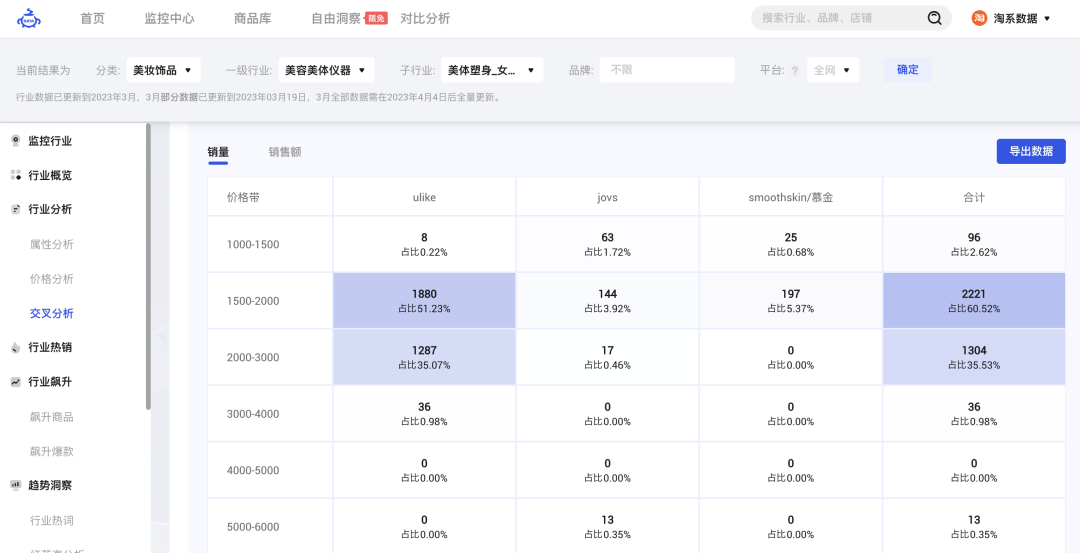Open 商品库 in top navigation
Screen dimensions: 1080x553
coord(253,19)
